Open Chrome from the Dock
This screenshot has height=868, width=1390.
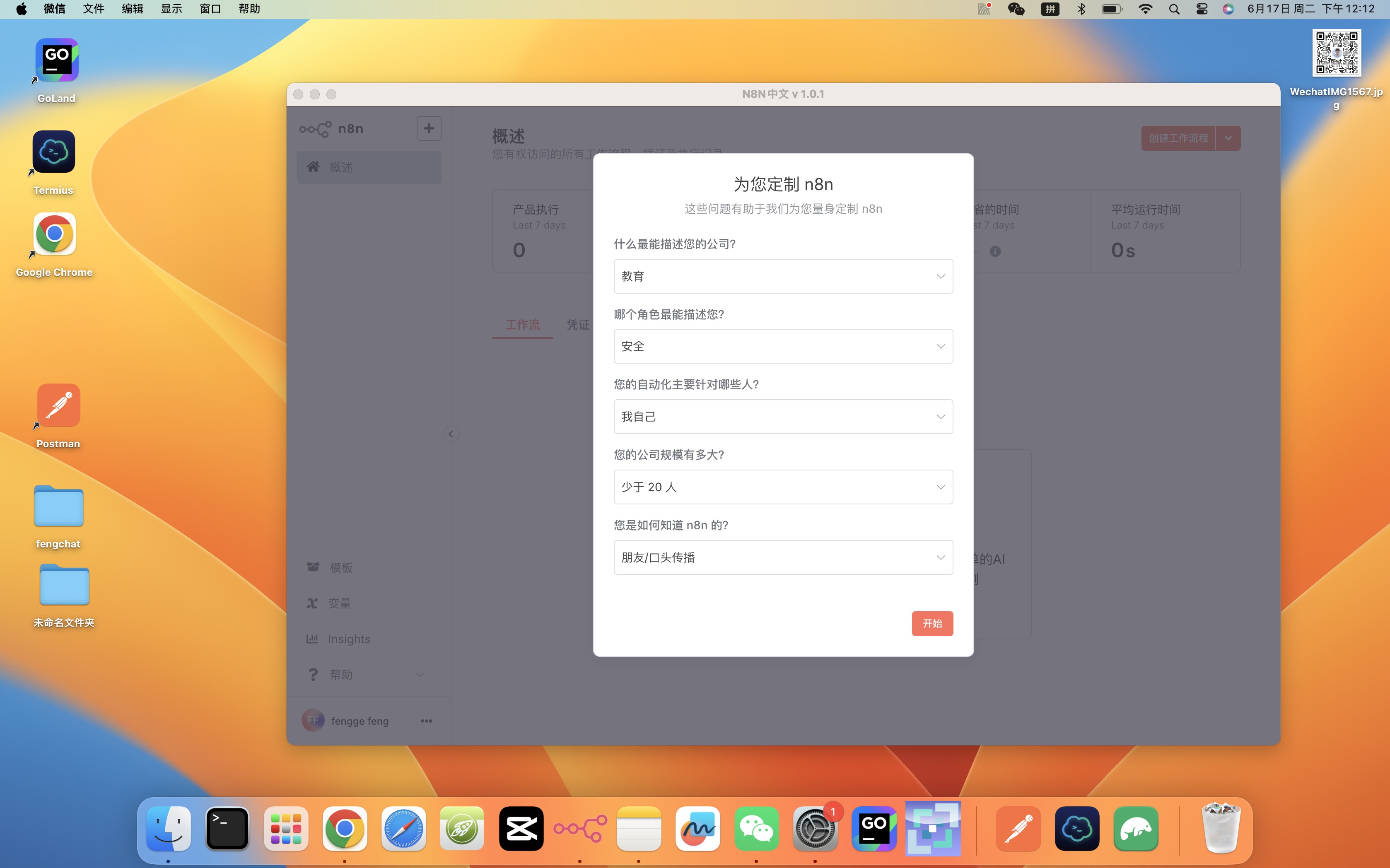[345, 828]
